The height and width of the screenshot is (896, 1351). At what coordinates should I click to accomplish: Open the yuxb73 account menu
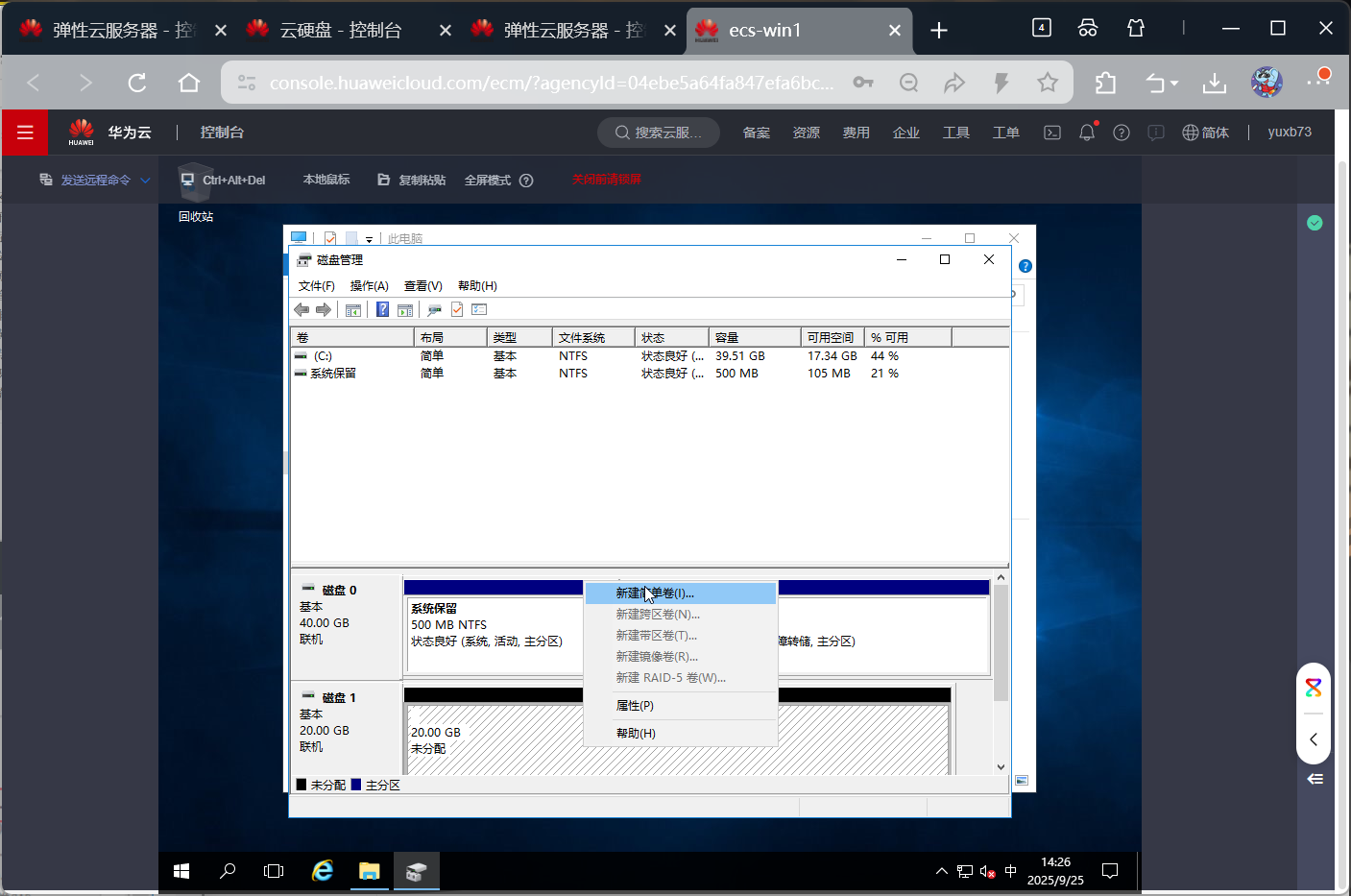[1290, 132]
